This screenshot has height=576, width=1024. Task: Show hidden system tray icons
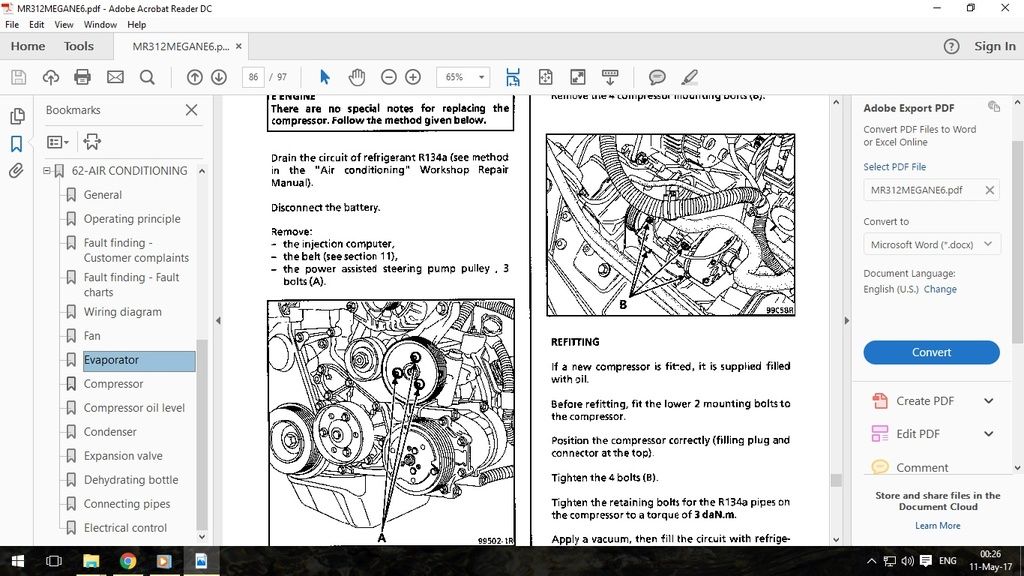tap(871, 561)
